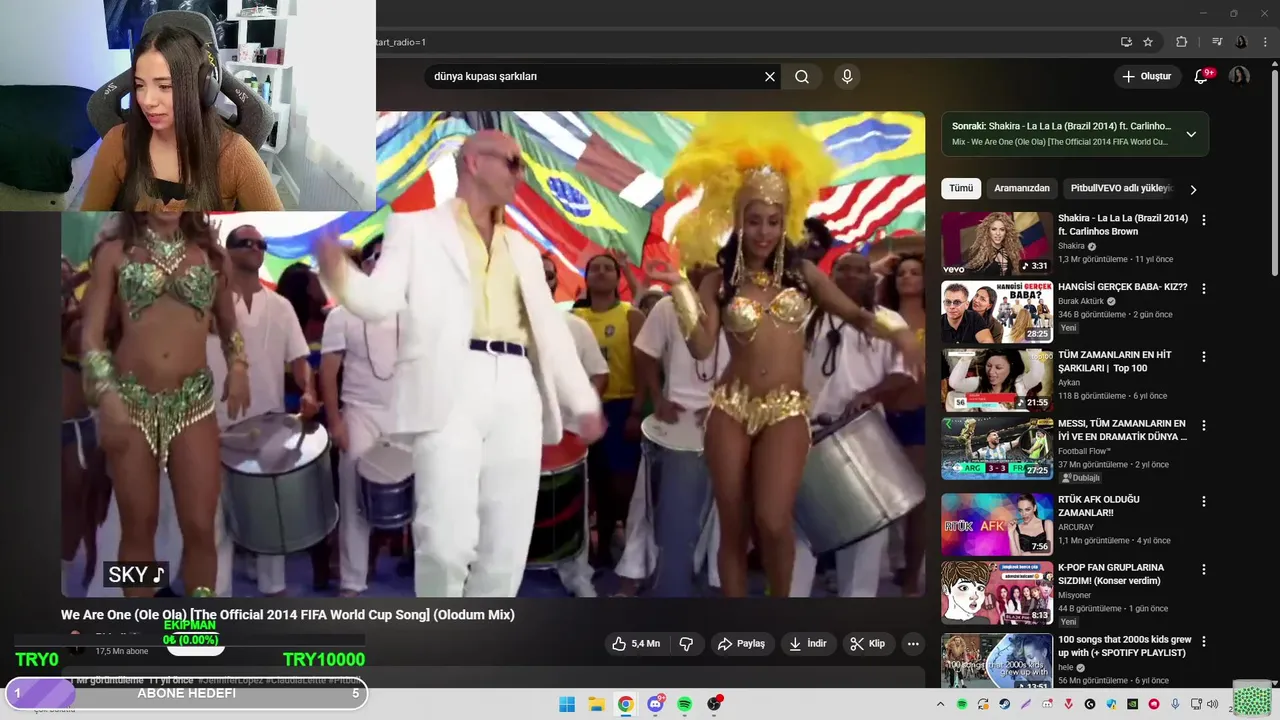Click the Klip clip button
Screen dimensions: 1280x720
[867, 644]
